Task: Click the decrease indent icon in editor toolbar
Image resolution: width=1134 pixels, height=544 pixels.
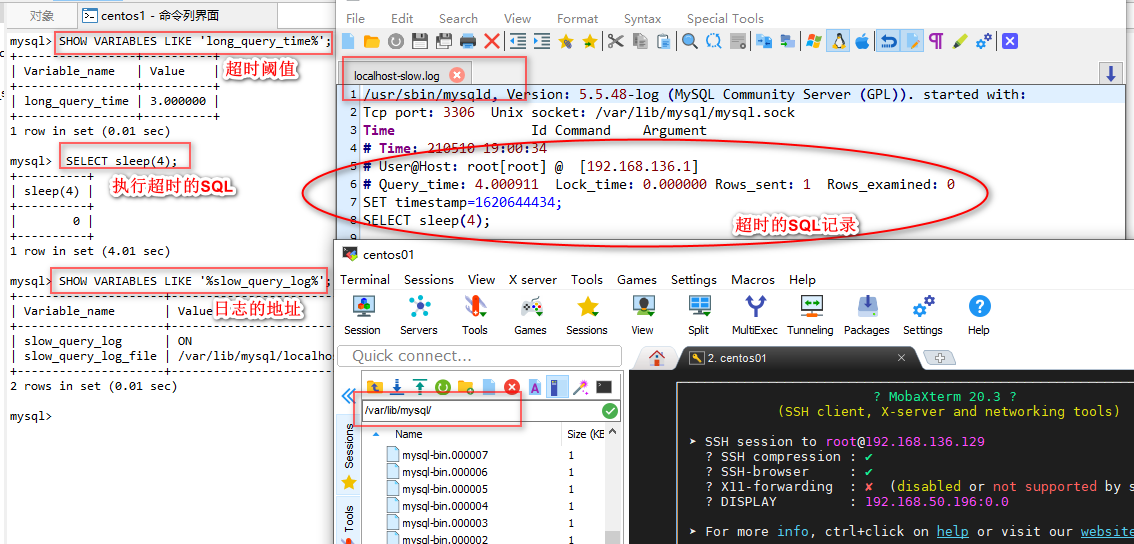Action: (x=517, y=41)
